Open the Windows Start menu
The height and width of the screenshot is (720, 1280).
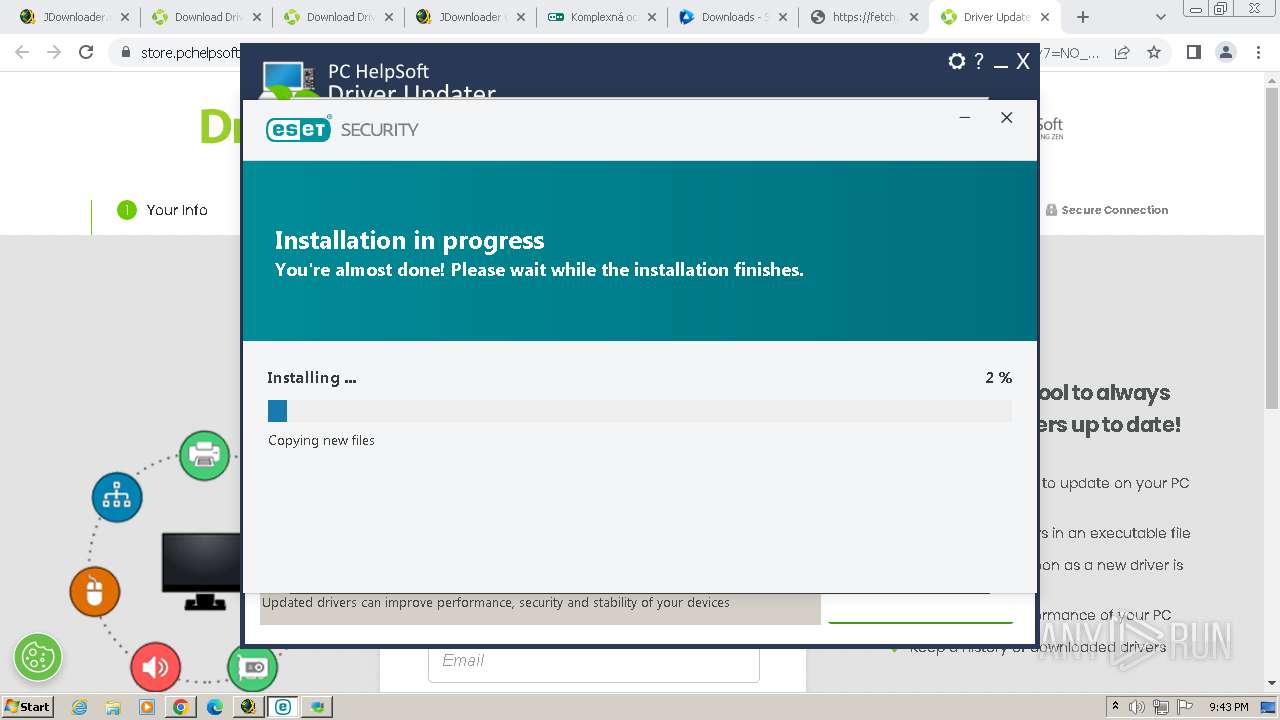pyautogui.click(x=28, y=706)
